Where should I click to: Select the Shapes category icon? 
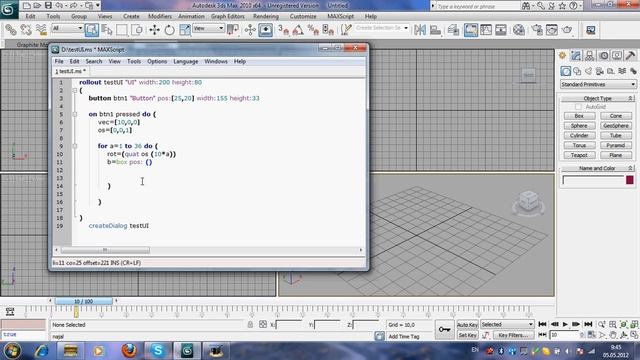click(577, 71)
